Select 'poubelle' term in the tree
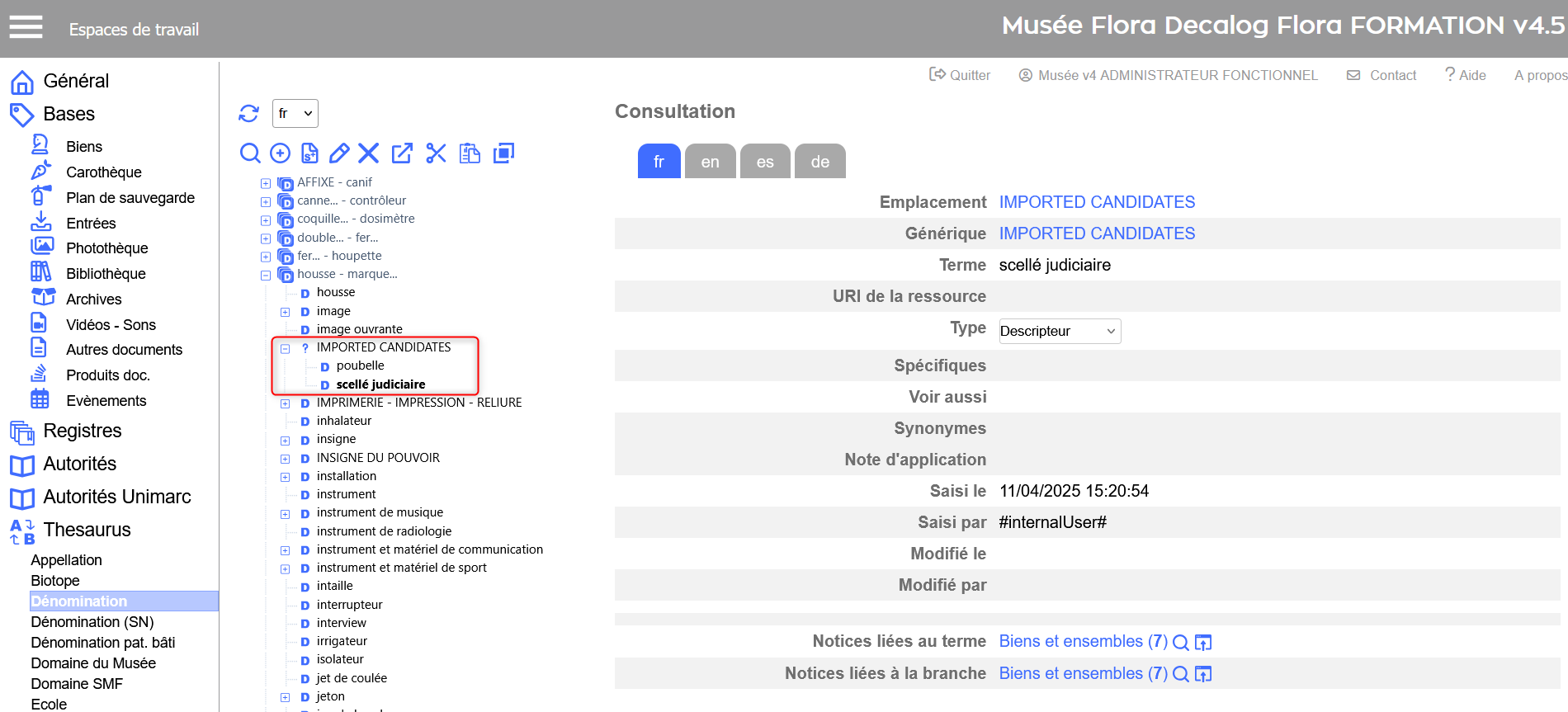Viewport: 1568px width, 712px height. [x=360, y=365]
